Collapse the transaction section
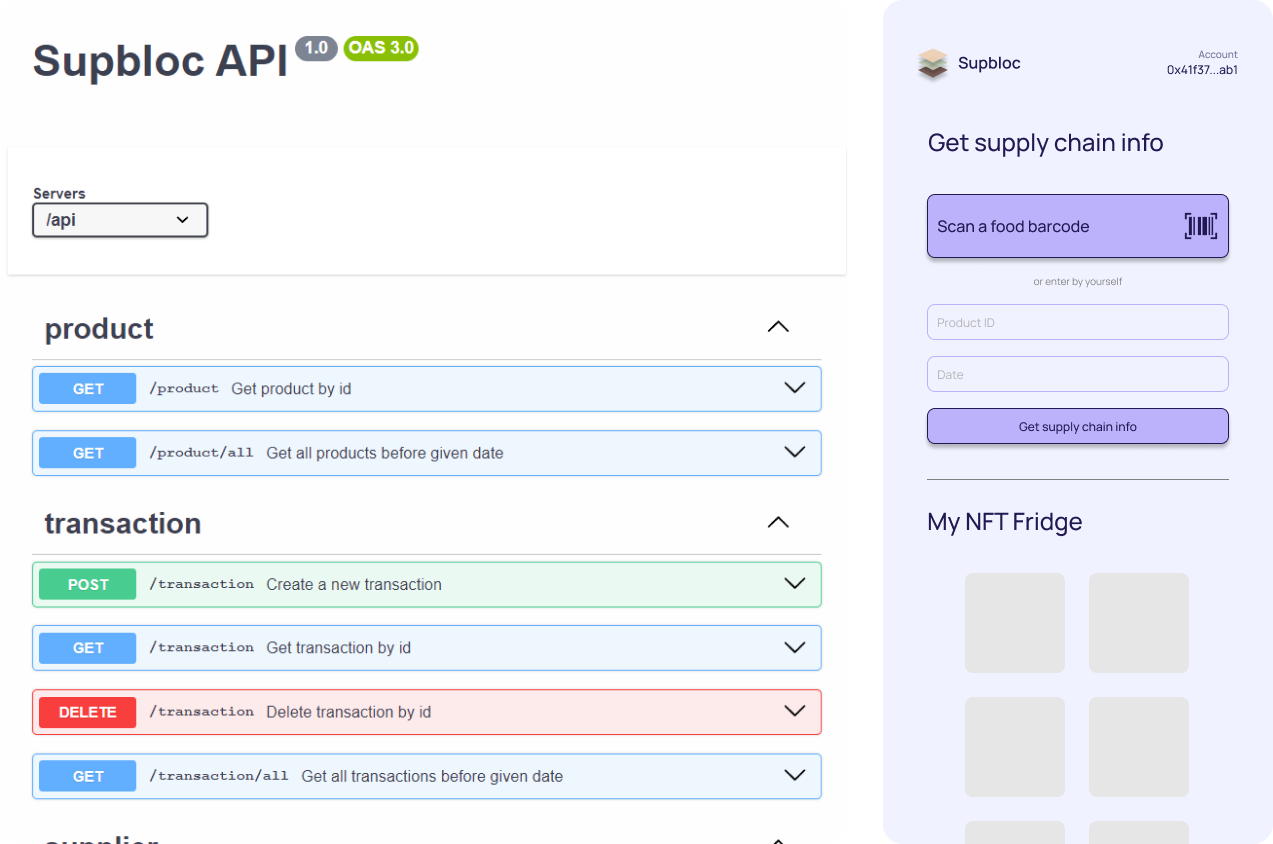Screen dimensions: 1273x844 [777, 523]
